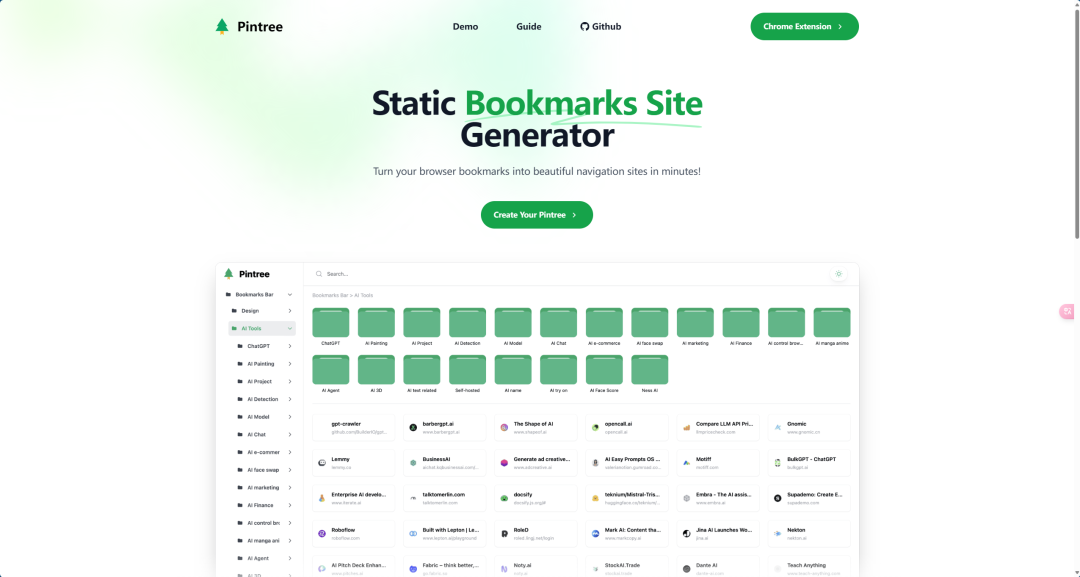Open the Self-hosted folder icon

[x=467, y=370]
